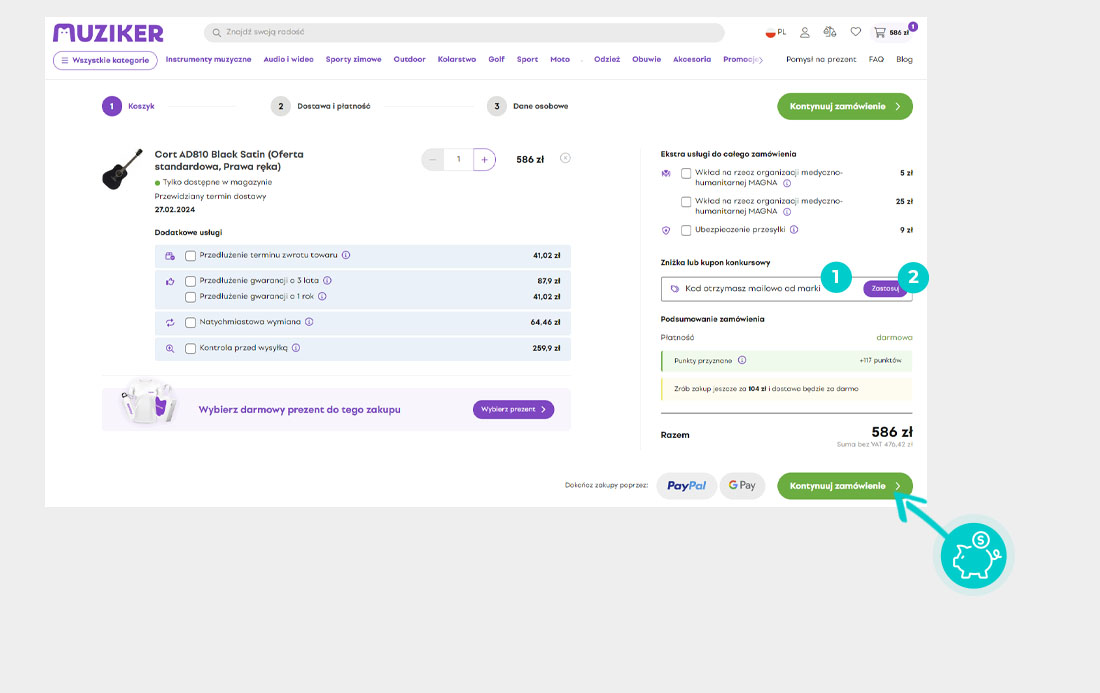Enable Przedłużenie terminu zwrotu towaru checkbox

pos(191,255)
